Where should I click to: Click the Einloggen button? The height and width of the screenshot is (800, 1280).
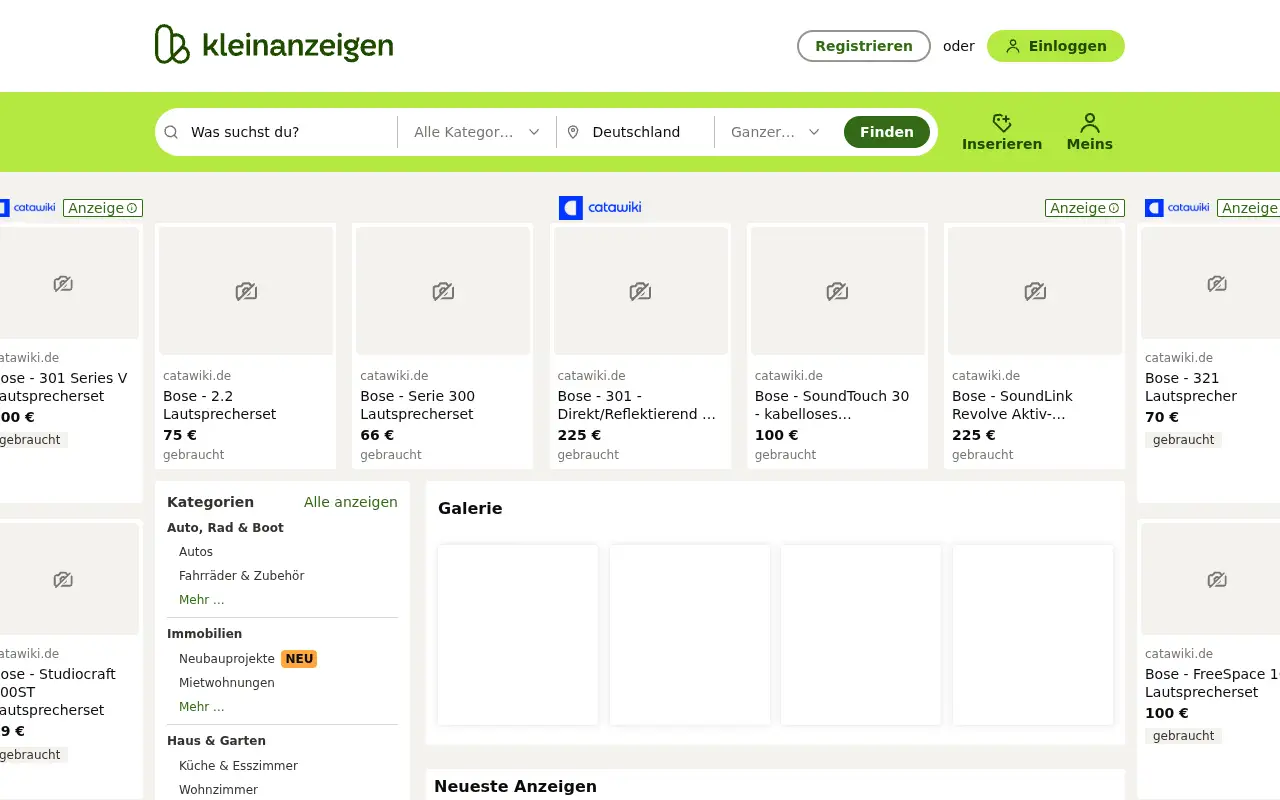(x=1056, y=46)
